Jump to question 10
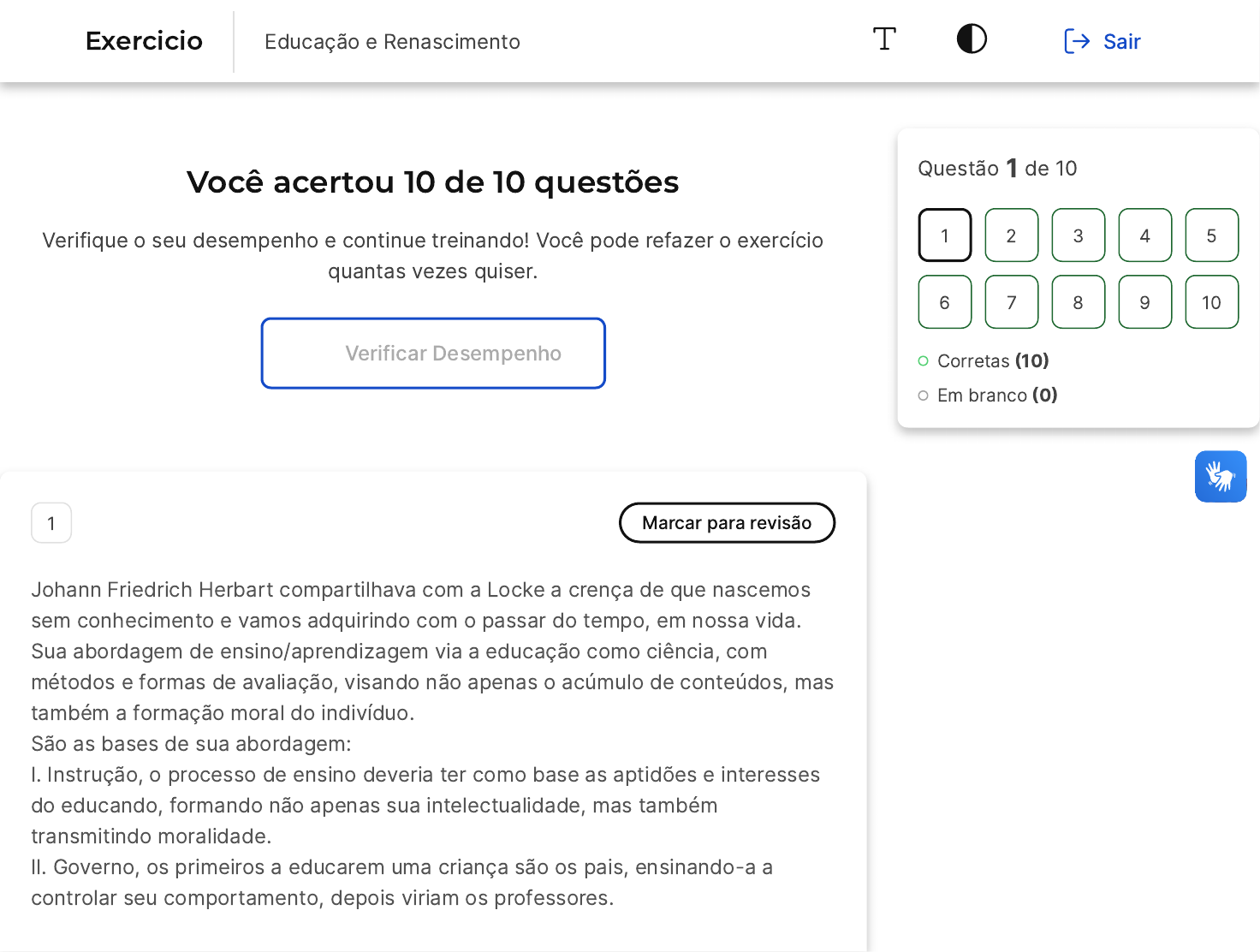Screen dimensions: 1260x952 pos(1211,302)
